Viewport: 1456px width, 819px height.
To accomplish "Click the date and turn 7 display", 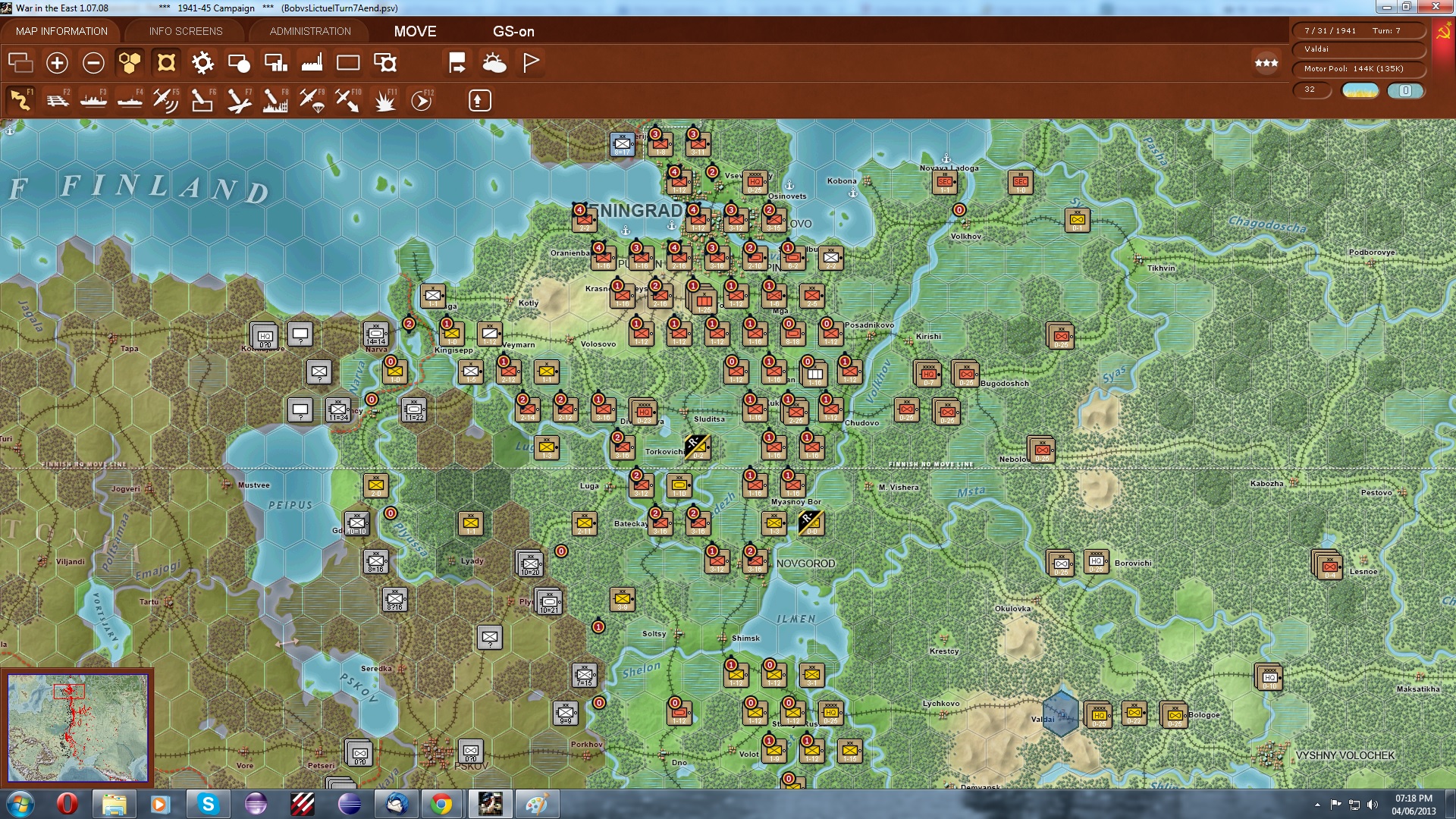I will [1357, 30].
